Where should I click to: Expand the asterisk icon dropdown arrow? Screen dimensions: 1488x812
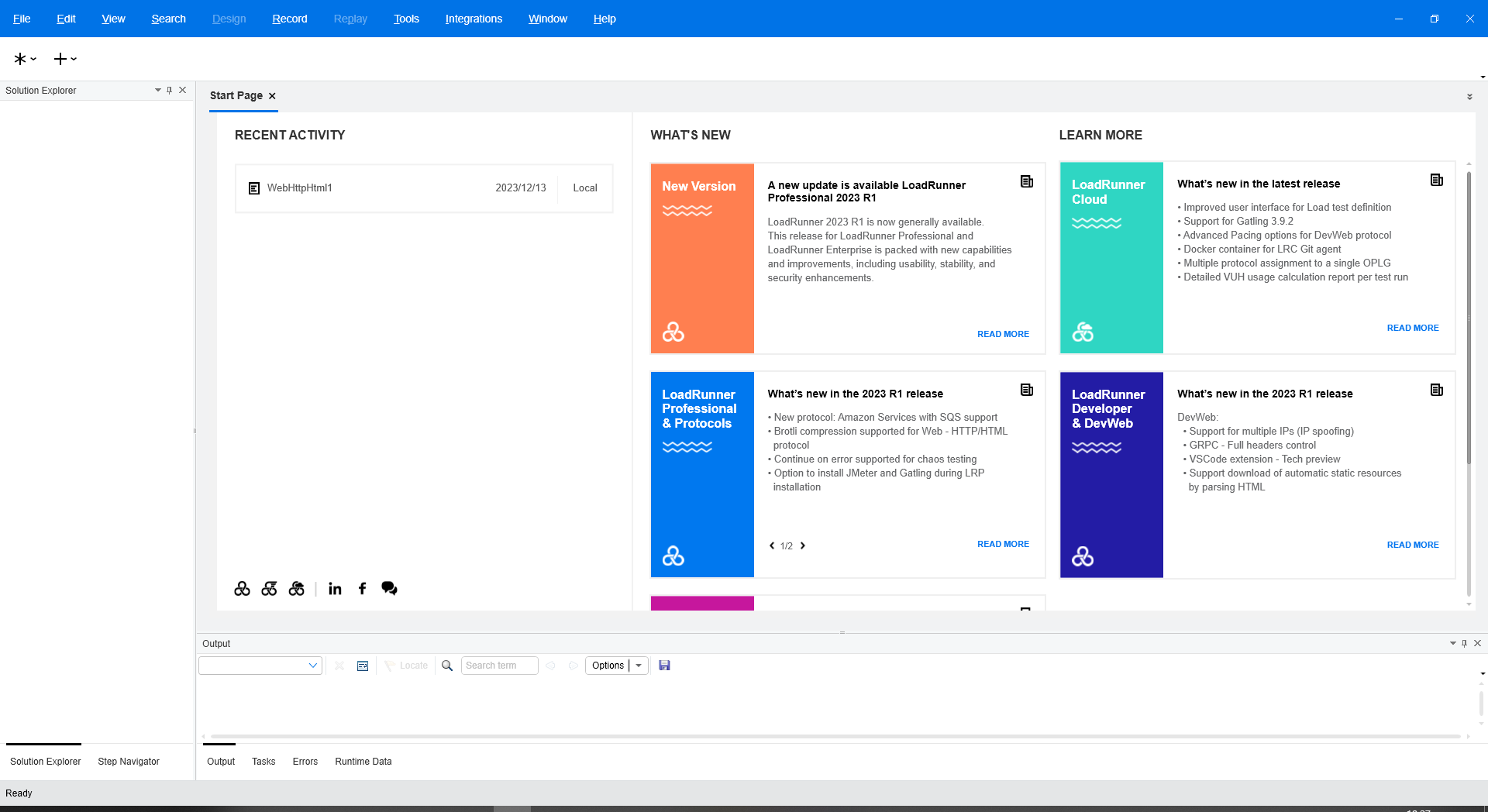(x=33, y=59)
